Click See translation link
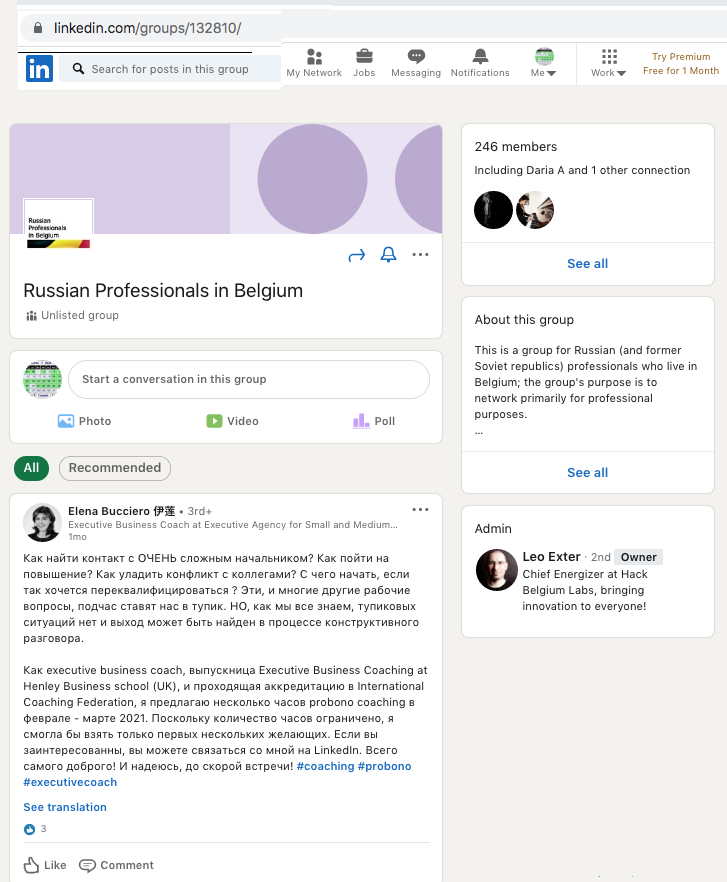727x882 pixels. [x=65, y=807]
